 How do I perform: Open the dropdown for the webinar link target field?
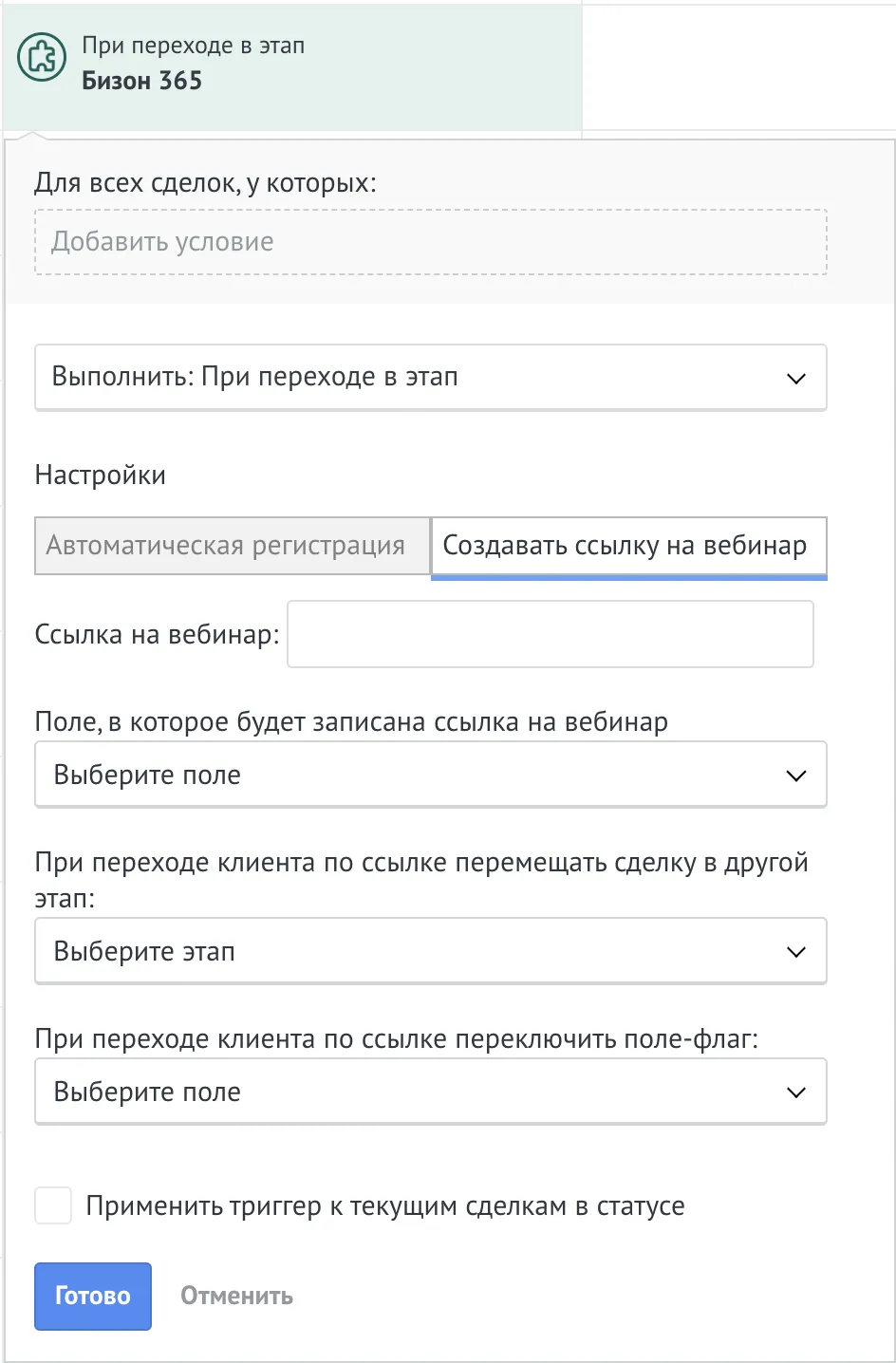(431, 775)
